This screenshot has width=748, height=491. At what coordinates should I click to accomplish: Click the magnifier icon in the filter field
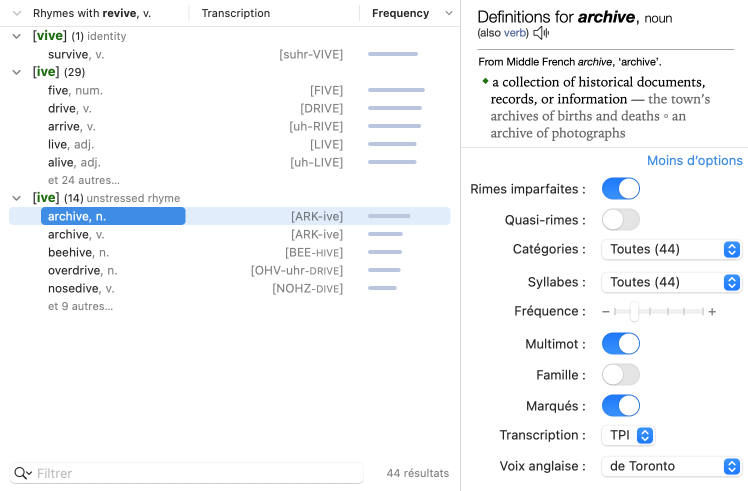point(22,473)
